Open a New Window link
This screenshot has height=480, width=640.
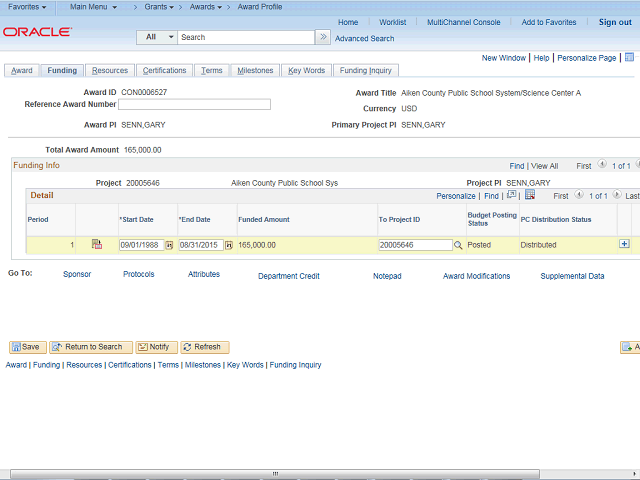click(504, 58)
